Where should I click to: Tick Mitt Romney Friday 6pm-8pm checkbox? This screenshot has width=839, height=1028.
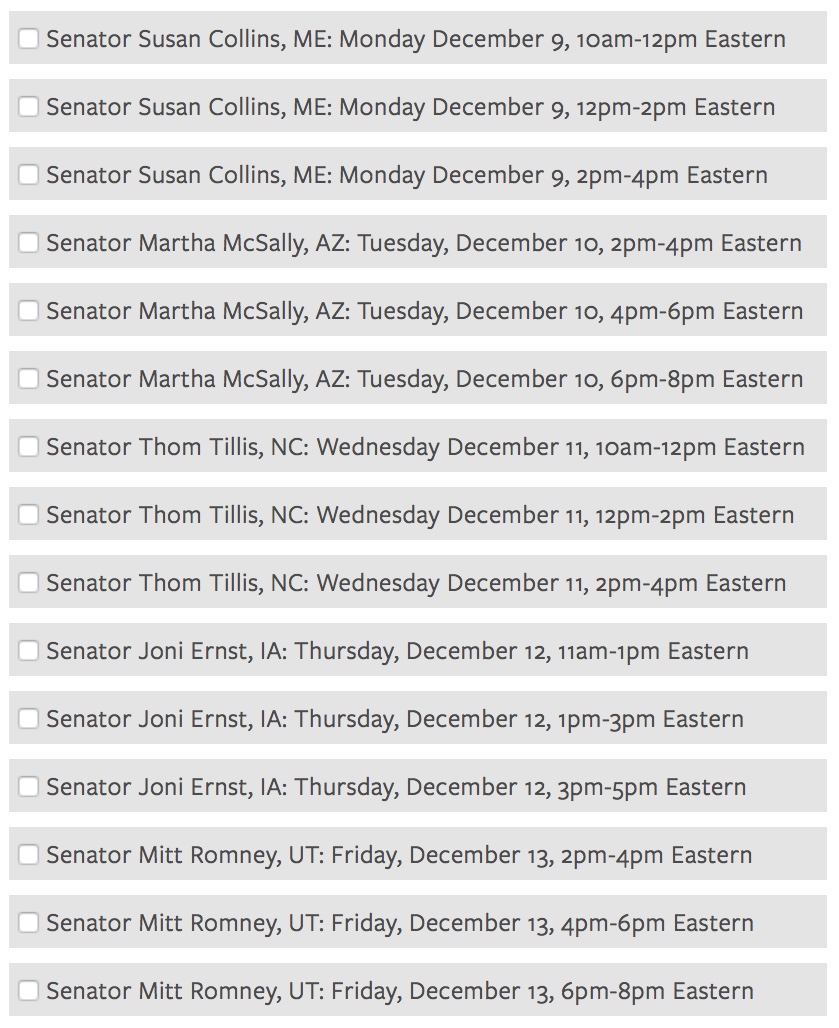(28, 991)
